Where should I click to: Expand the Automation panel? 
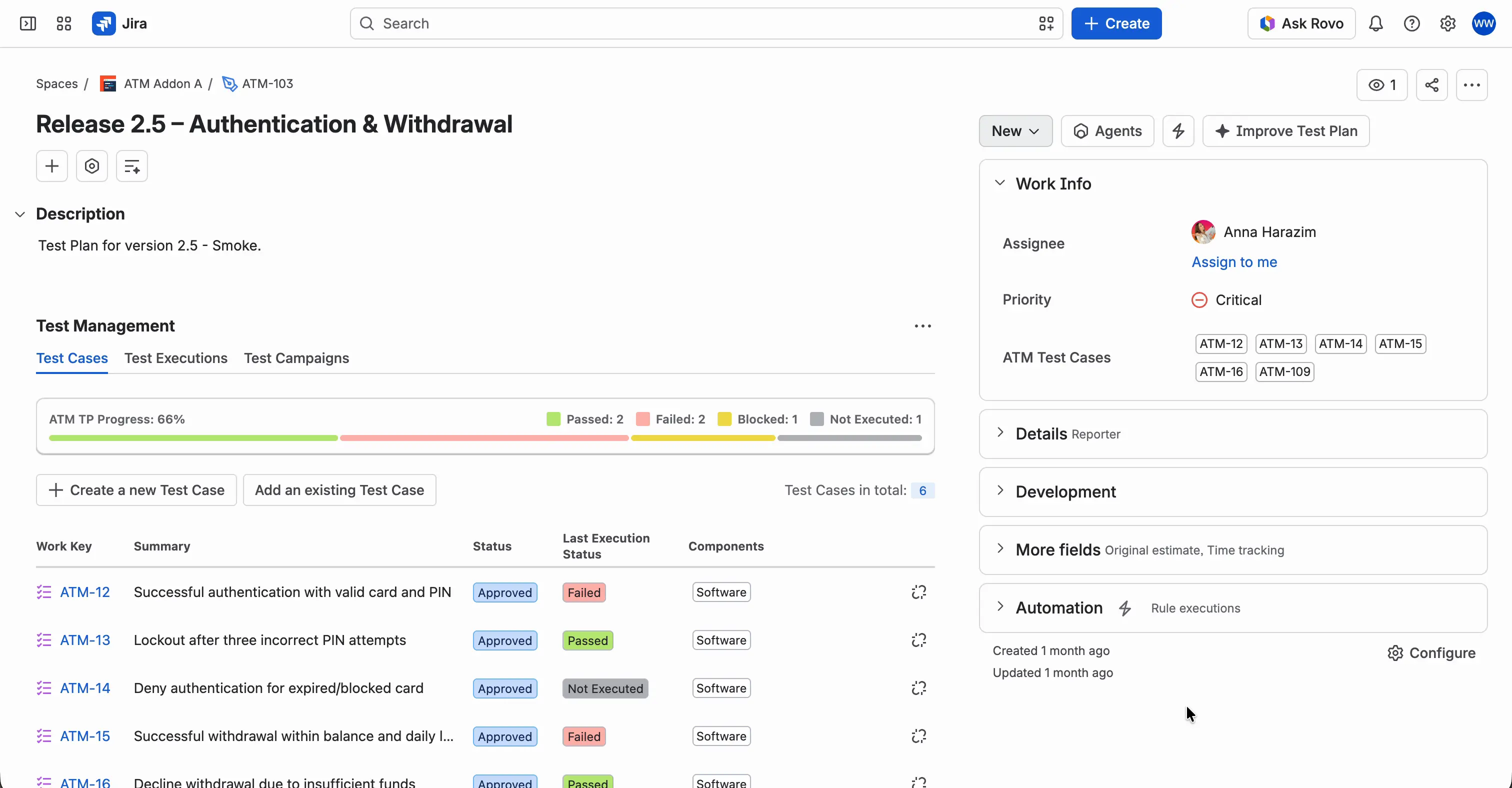999,607
